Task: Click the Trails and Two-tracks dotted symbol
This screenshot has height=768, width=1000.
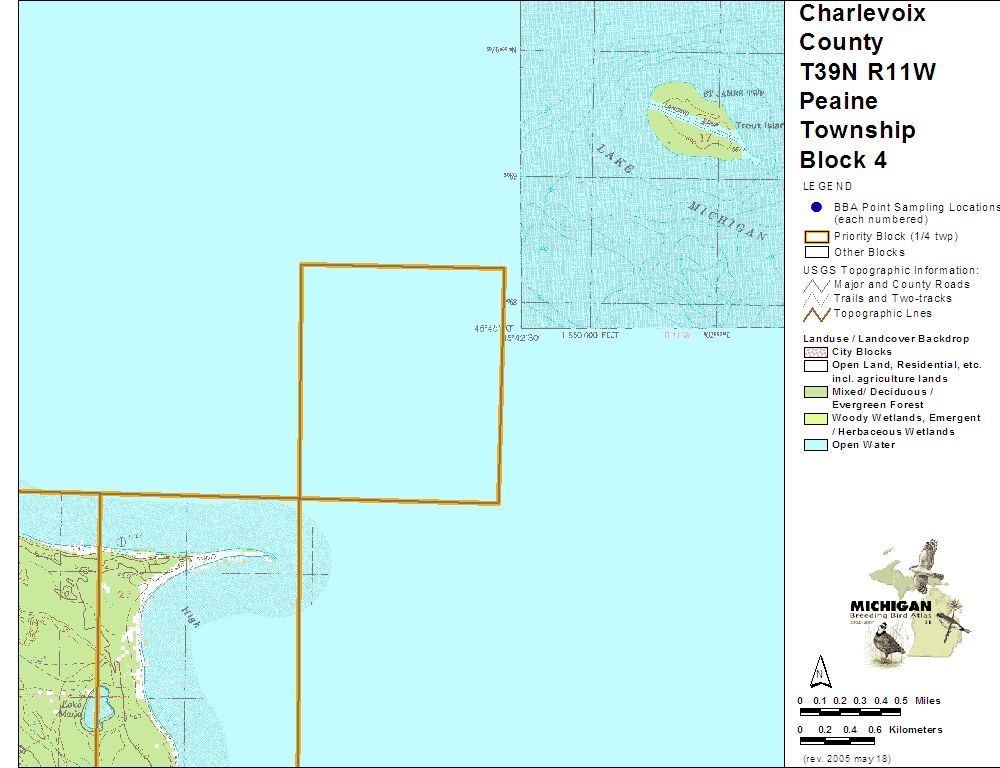Action: (816, 299)
